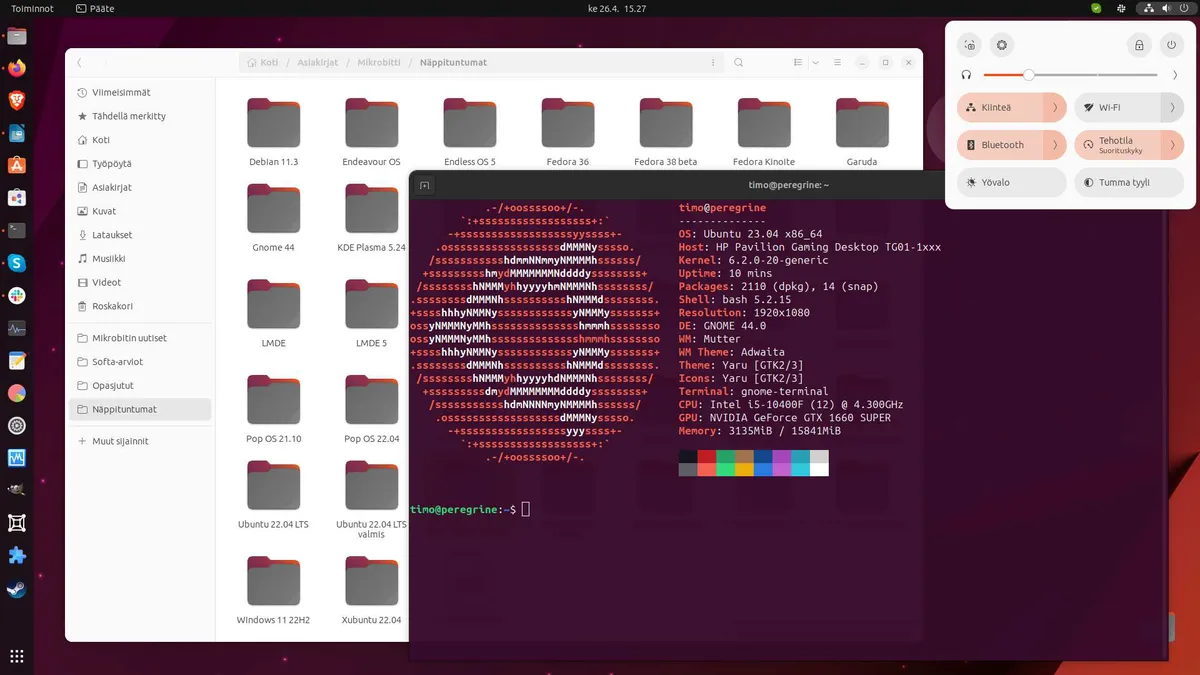Click the power icon in quick settings
The height and width of the screenshot is (675, 1200).
coord(1171,44)
